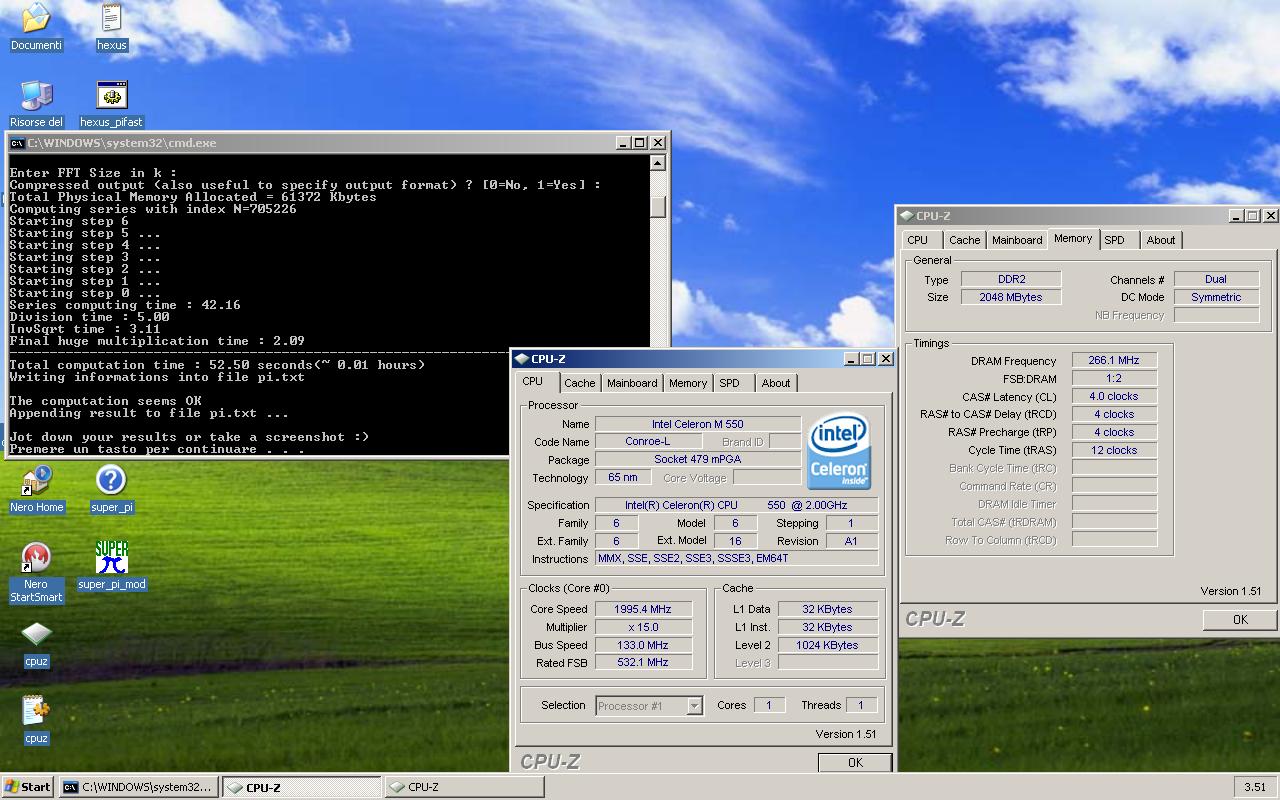Open the CPU tab in front CPU-Z
The height and width of the screenshot is (800, 1280).
[533, 382]
